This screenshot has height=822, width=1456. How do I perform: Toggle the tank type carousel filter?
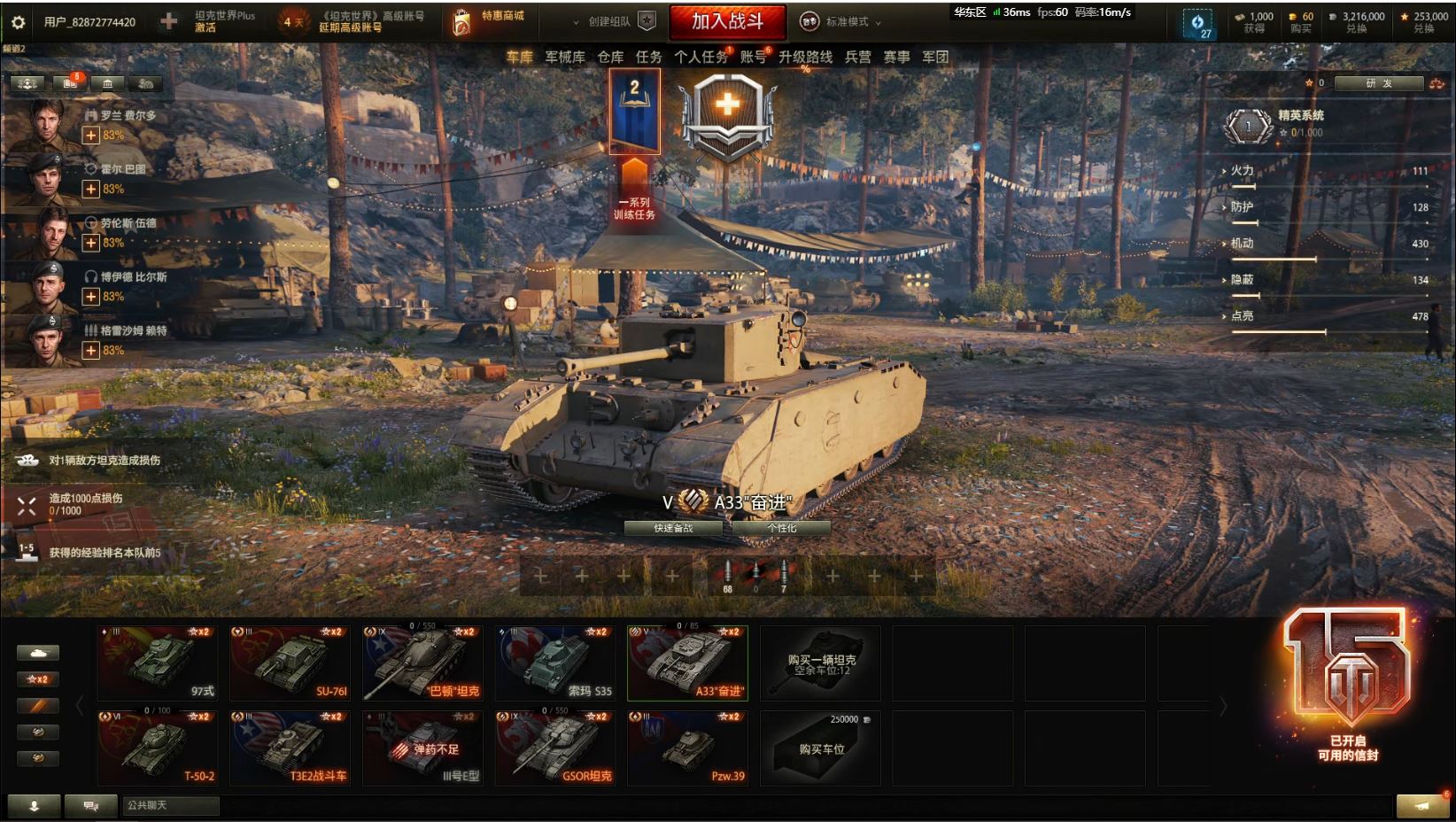[x=38, y=653]
